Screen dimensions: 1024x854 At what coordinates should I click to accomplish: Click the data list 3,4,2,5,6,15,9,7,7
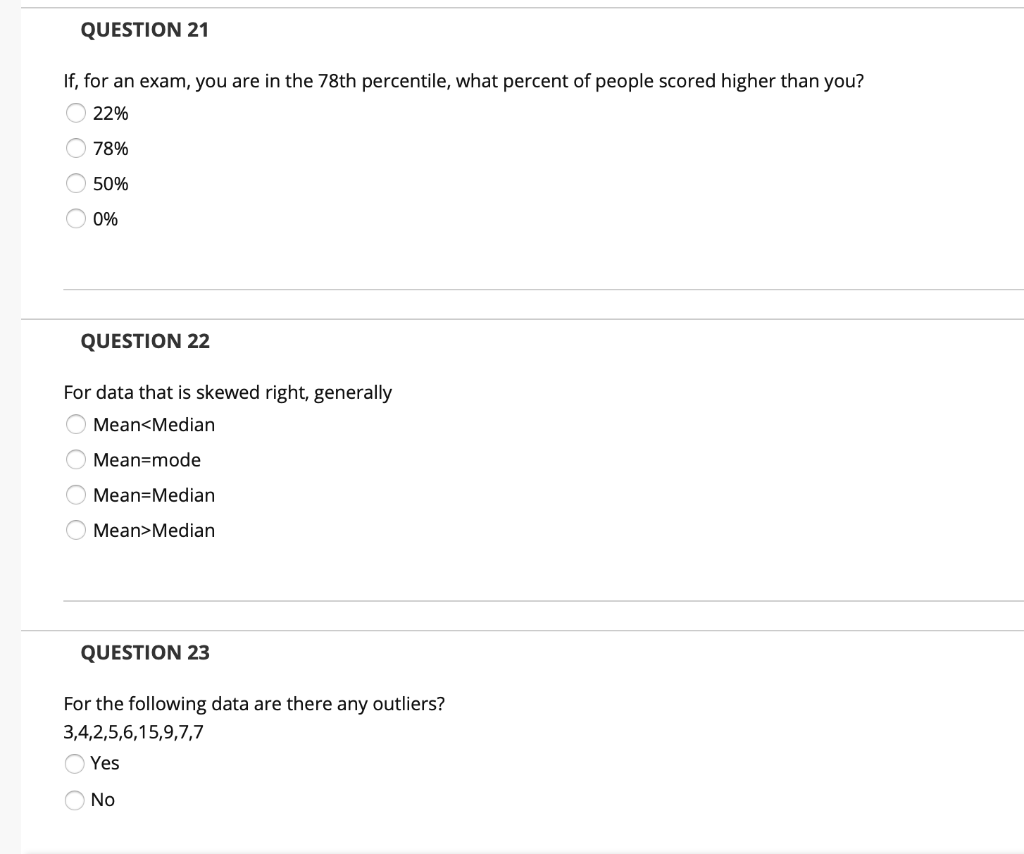(132, 731)
